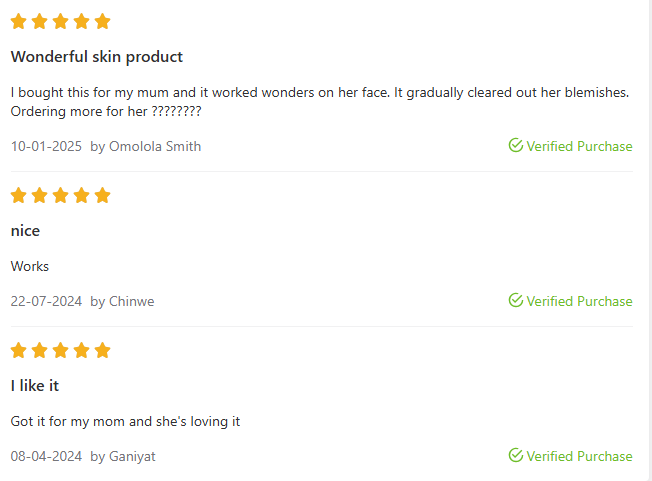Click the I like it review title
Viewport: 652px width, 481px height.
(35, 386)
